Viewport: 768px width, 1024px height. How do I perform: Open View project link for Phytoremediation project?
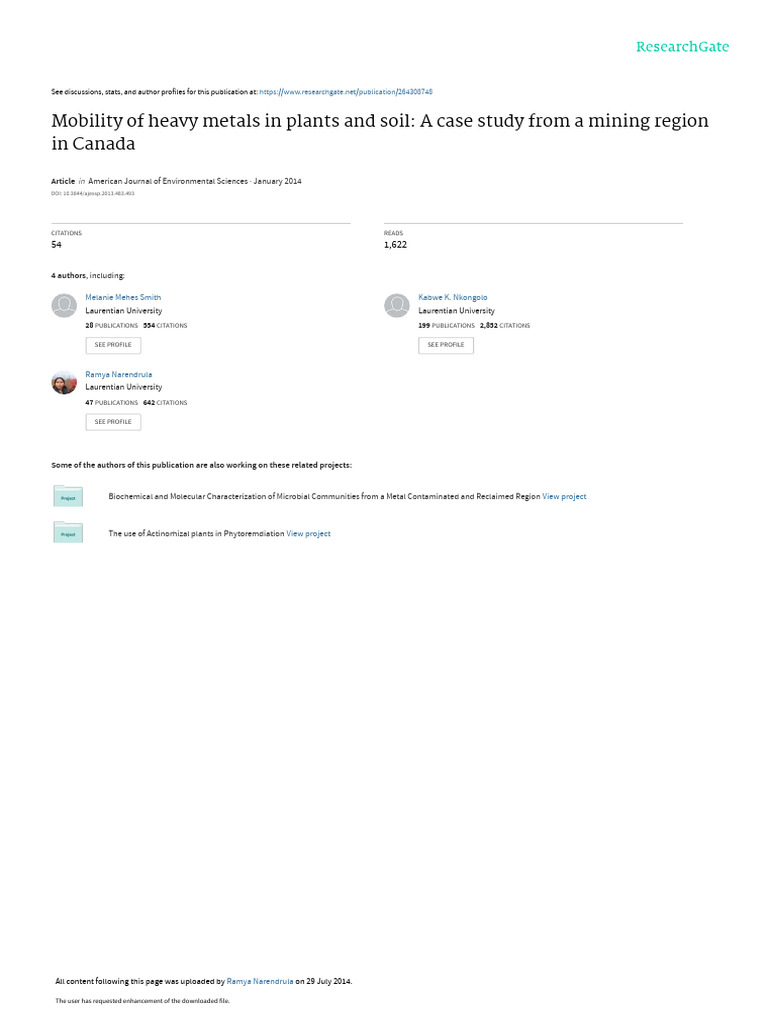(x=308, y=534)
